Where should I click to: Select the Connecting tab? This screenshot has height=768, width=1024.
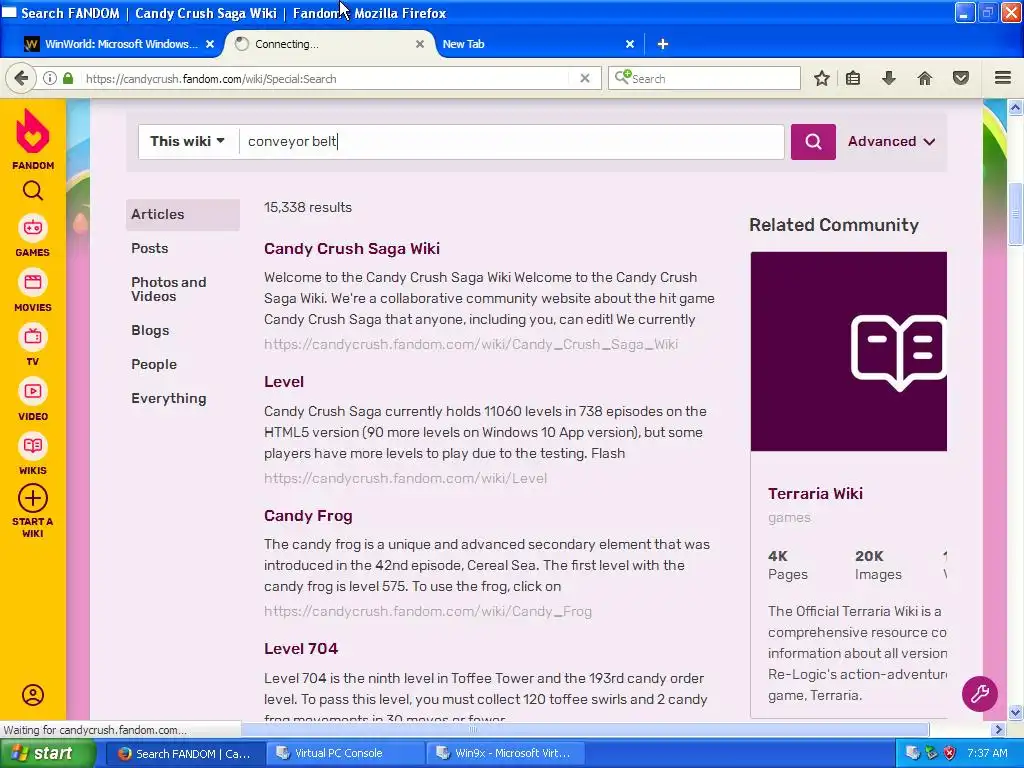click(x=330, y=44)
